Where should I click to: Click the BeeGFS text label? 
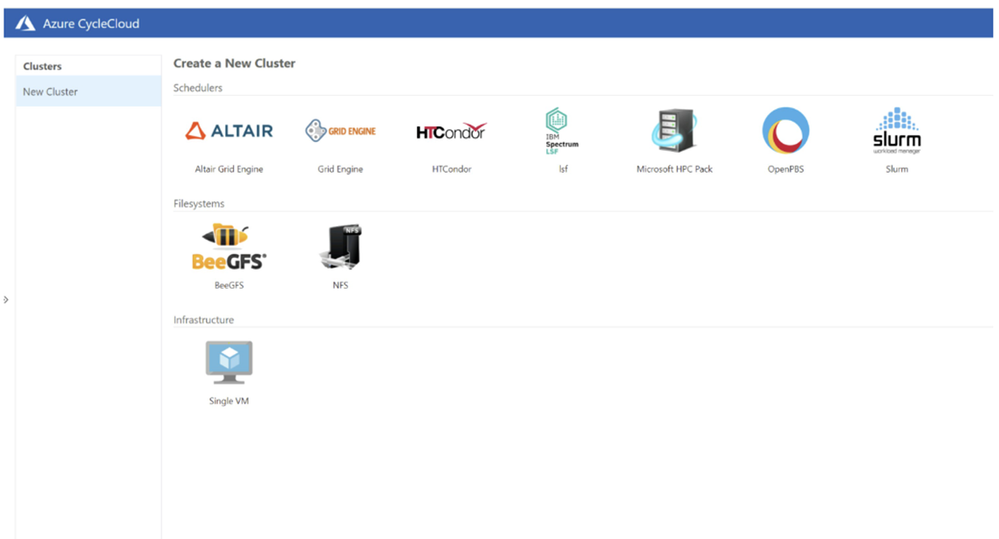pyautogui.click(x=229, y=285)
